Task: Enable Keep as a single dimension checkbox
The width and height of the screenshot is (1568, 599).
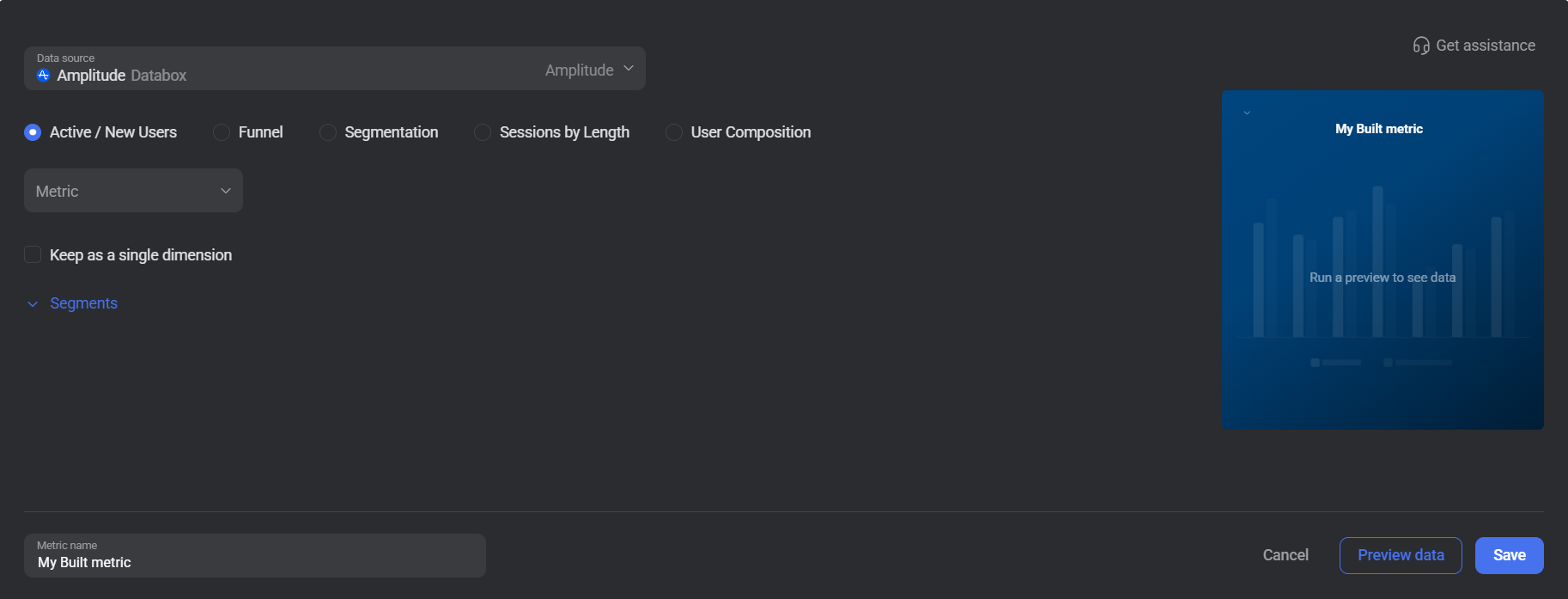Action: 33,254
